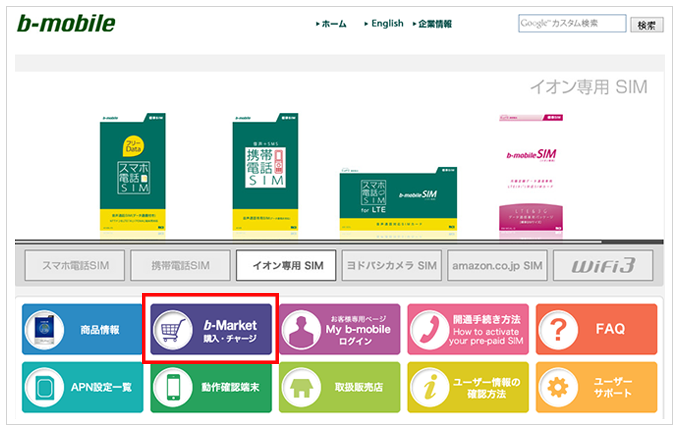Select the amazon.co.jp SIM tab
Viewport: 680px width, 432px height.
497,265
